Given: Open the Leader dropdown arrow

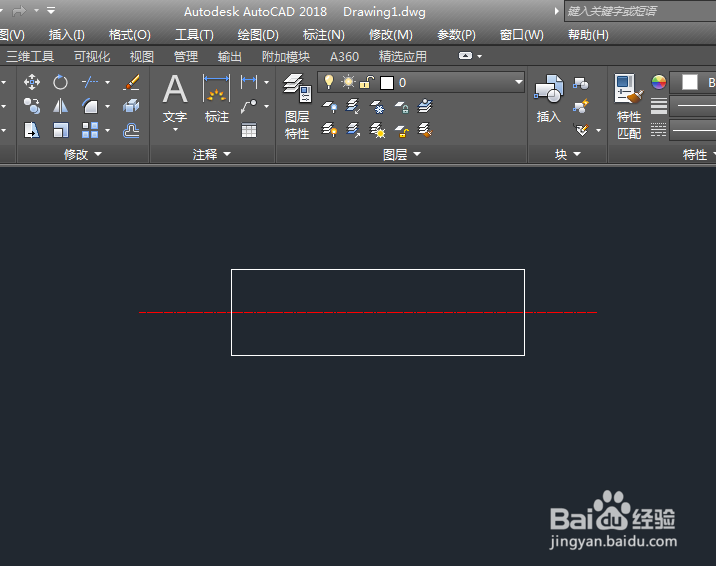Looking at the screenshot, I should 266,106.
